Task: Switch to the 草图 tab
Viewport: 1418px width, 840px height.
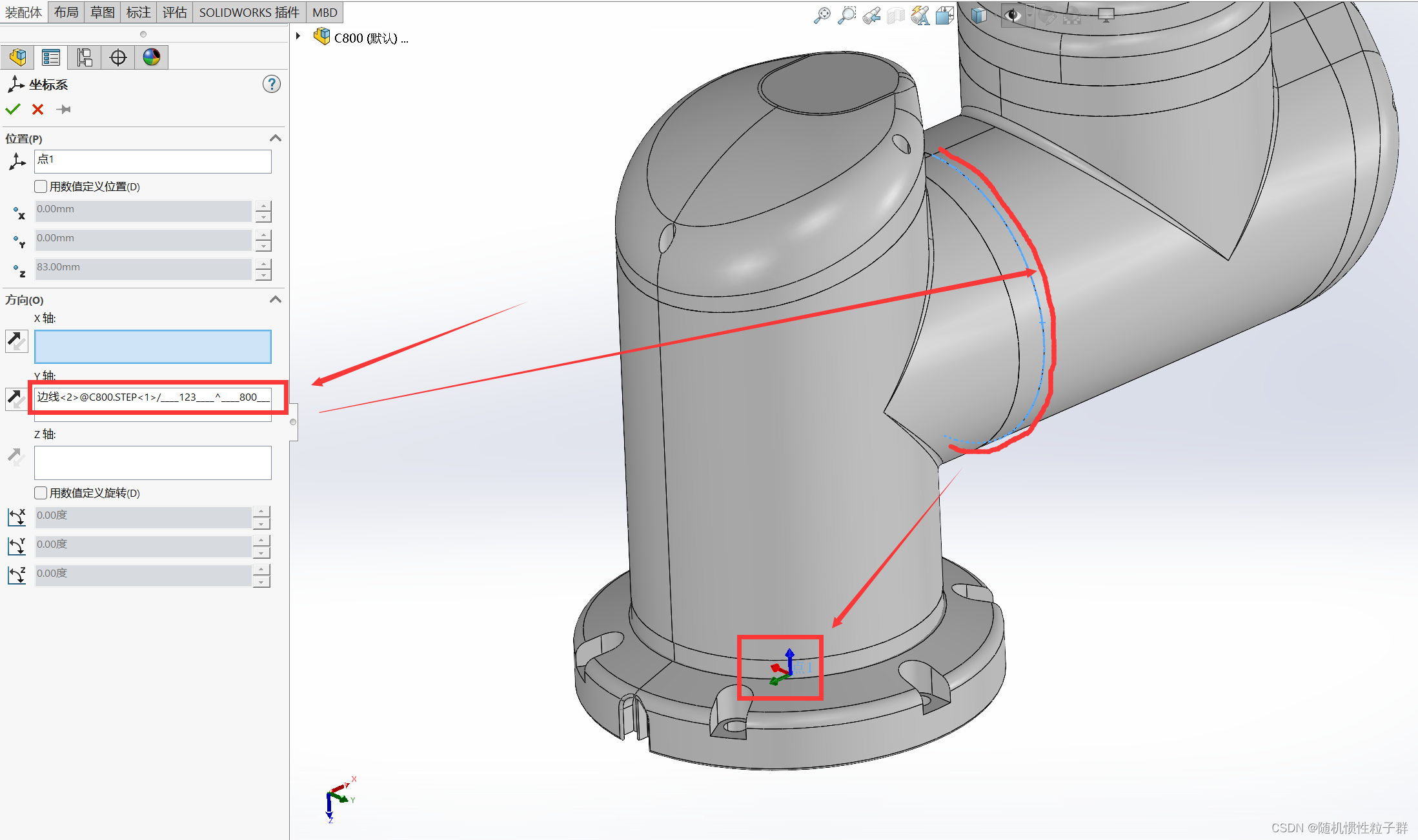Action: click(x=102, y=12)
